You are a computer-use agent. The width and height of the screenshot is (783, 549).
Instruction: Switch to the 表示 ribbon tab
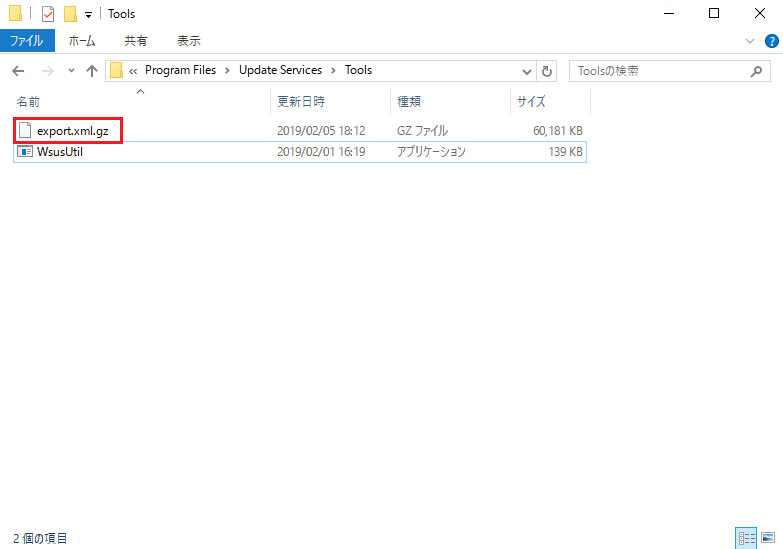188,41
